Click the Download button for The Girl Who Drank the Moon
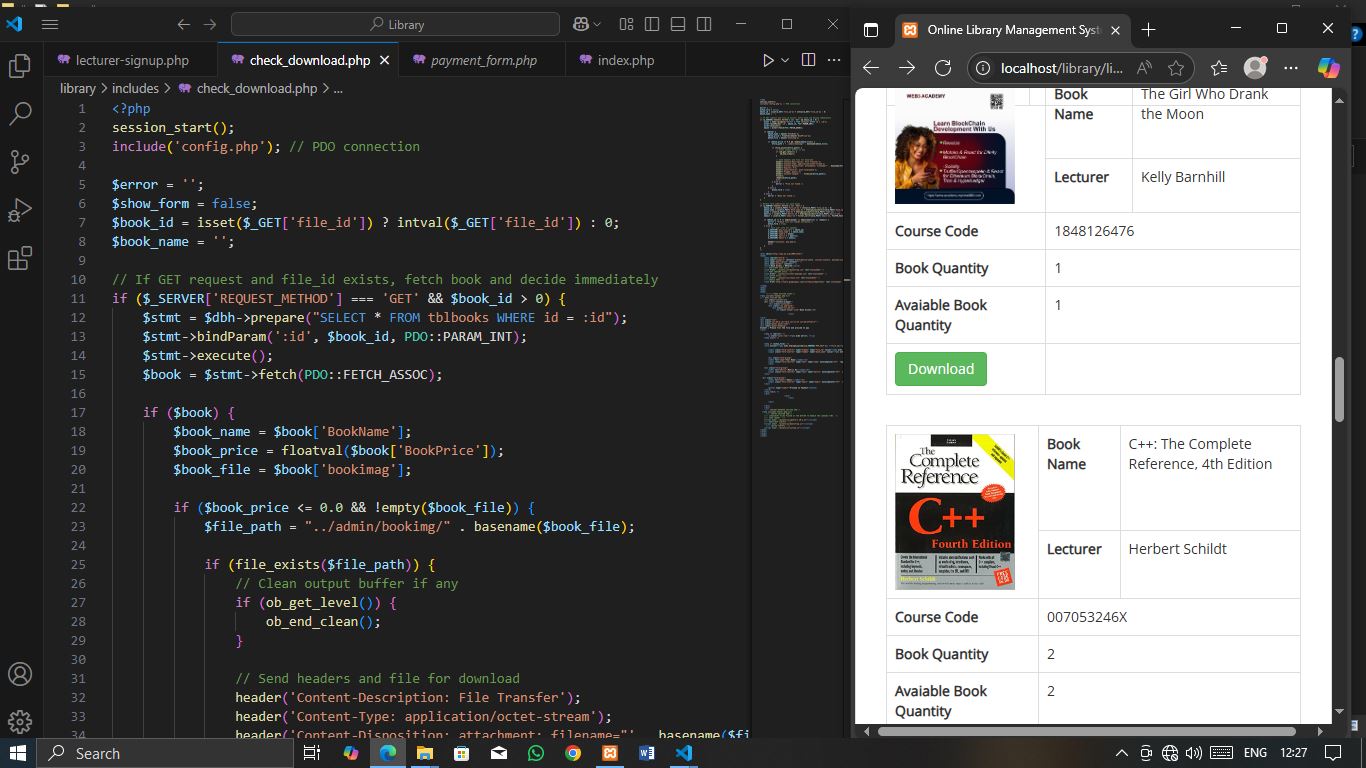The image size is (1366, 768). (941, 369)
